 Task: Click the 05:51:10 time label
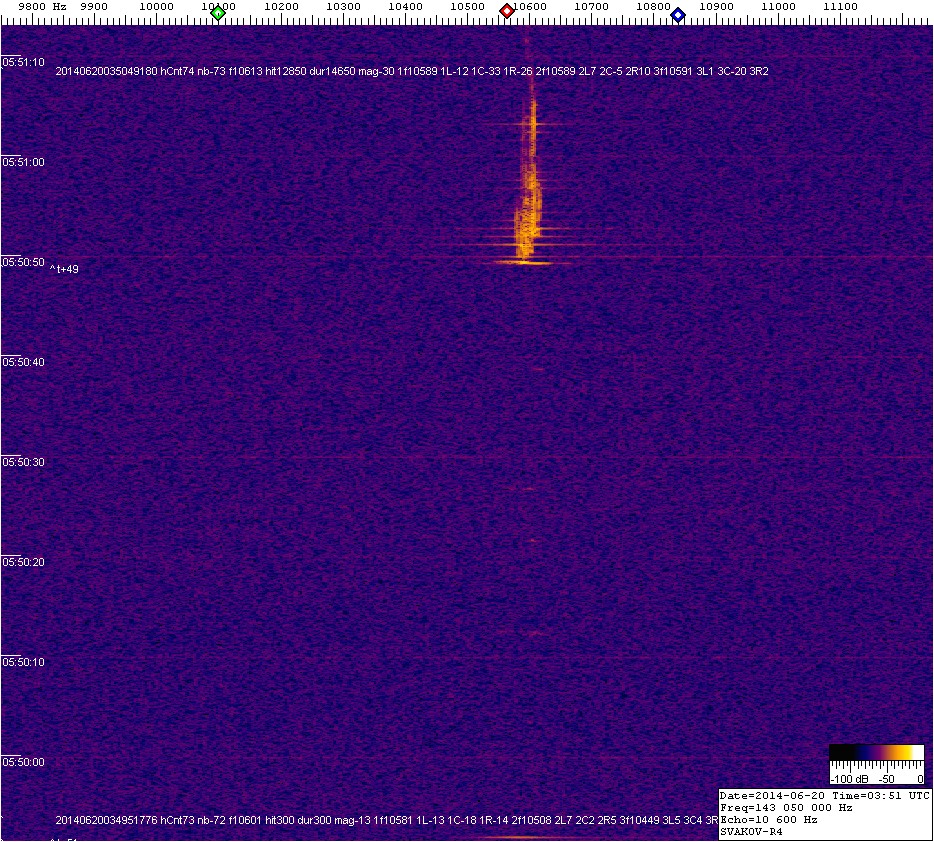pos(24,62)
